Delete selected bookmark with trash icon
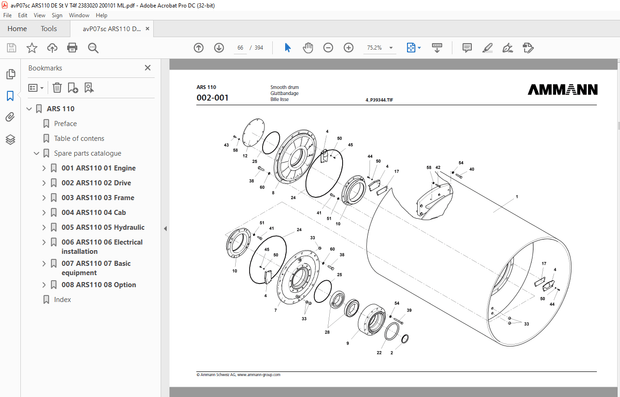Screen dimensions: 620x397 pos(57,88)
